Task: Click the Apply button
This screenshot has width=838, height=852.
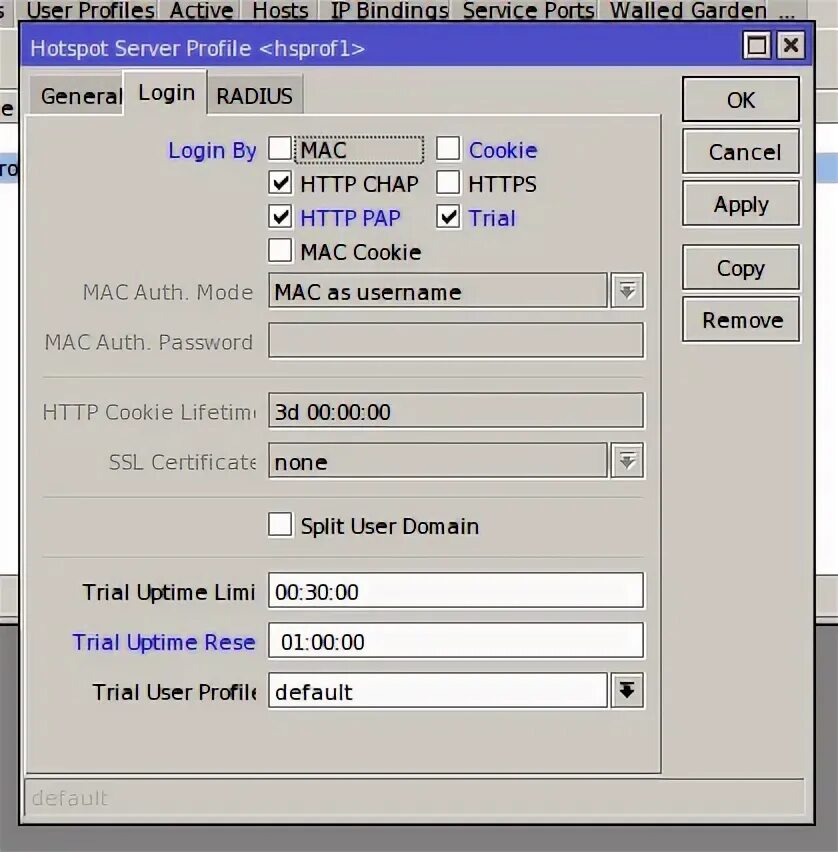Action: point(740,203)
